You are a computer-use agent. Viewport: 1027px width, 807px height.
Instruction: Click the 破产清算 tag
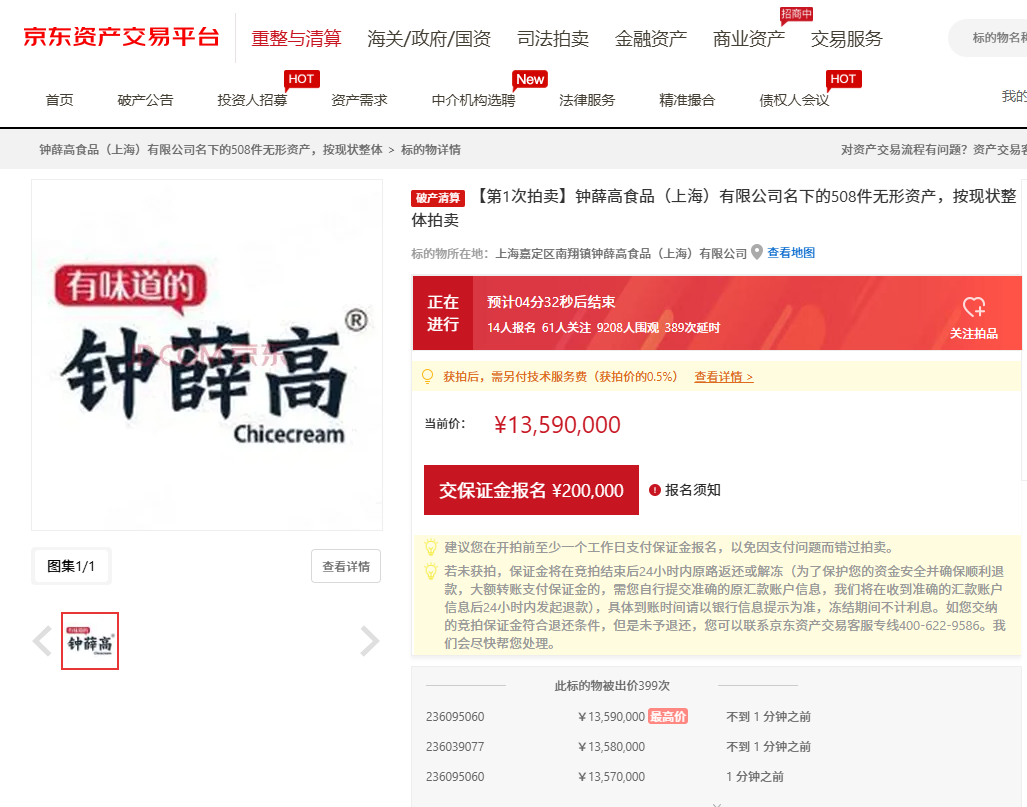click(x=438, y=198)
